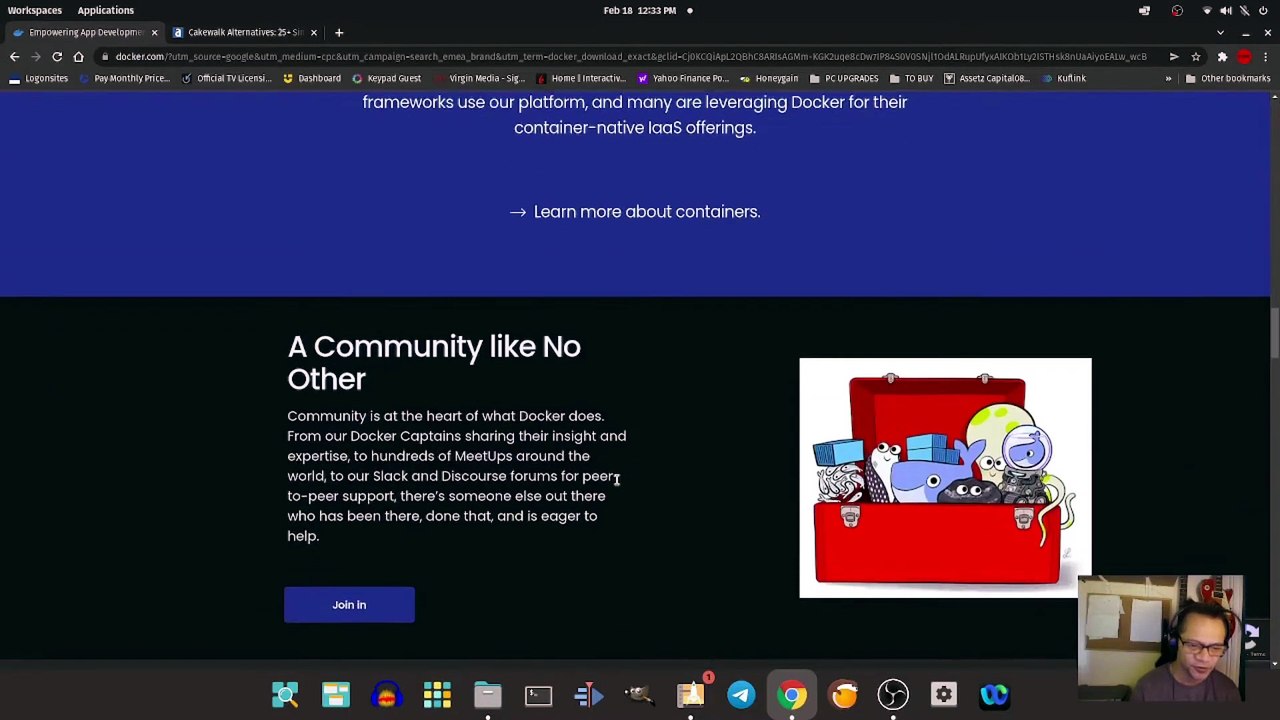
Task: Open the dock app with notification badge
Action: 691,694
